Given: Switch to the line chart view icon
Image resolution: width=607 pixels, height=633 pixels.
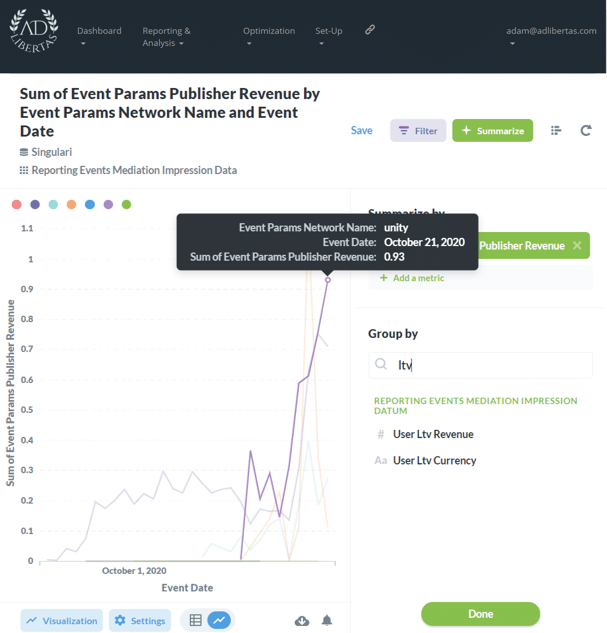Looking at the screenshot, I should point(219,620).
